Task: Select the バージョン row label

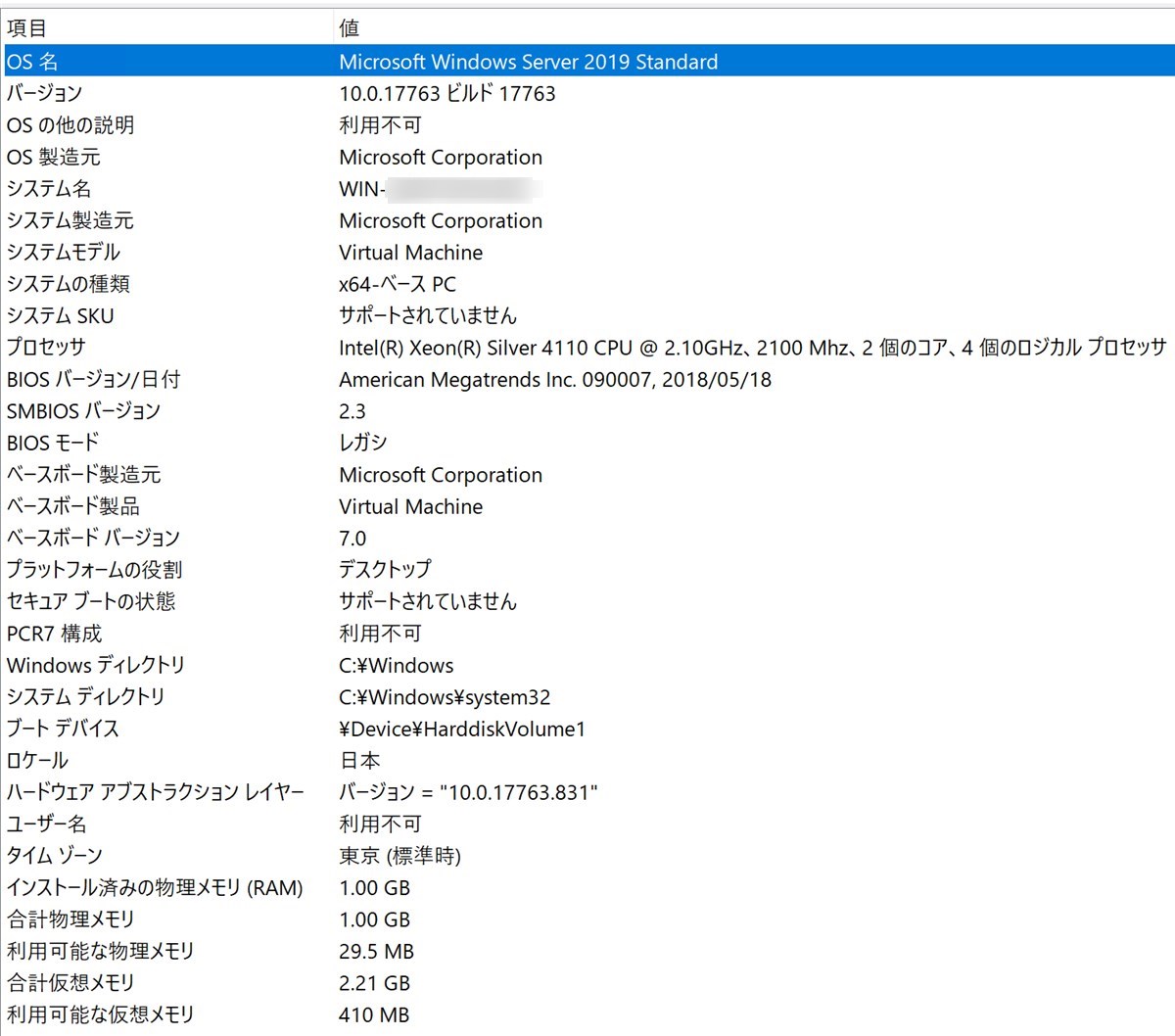Action: (45, 94)
